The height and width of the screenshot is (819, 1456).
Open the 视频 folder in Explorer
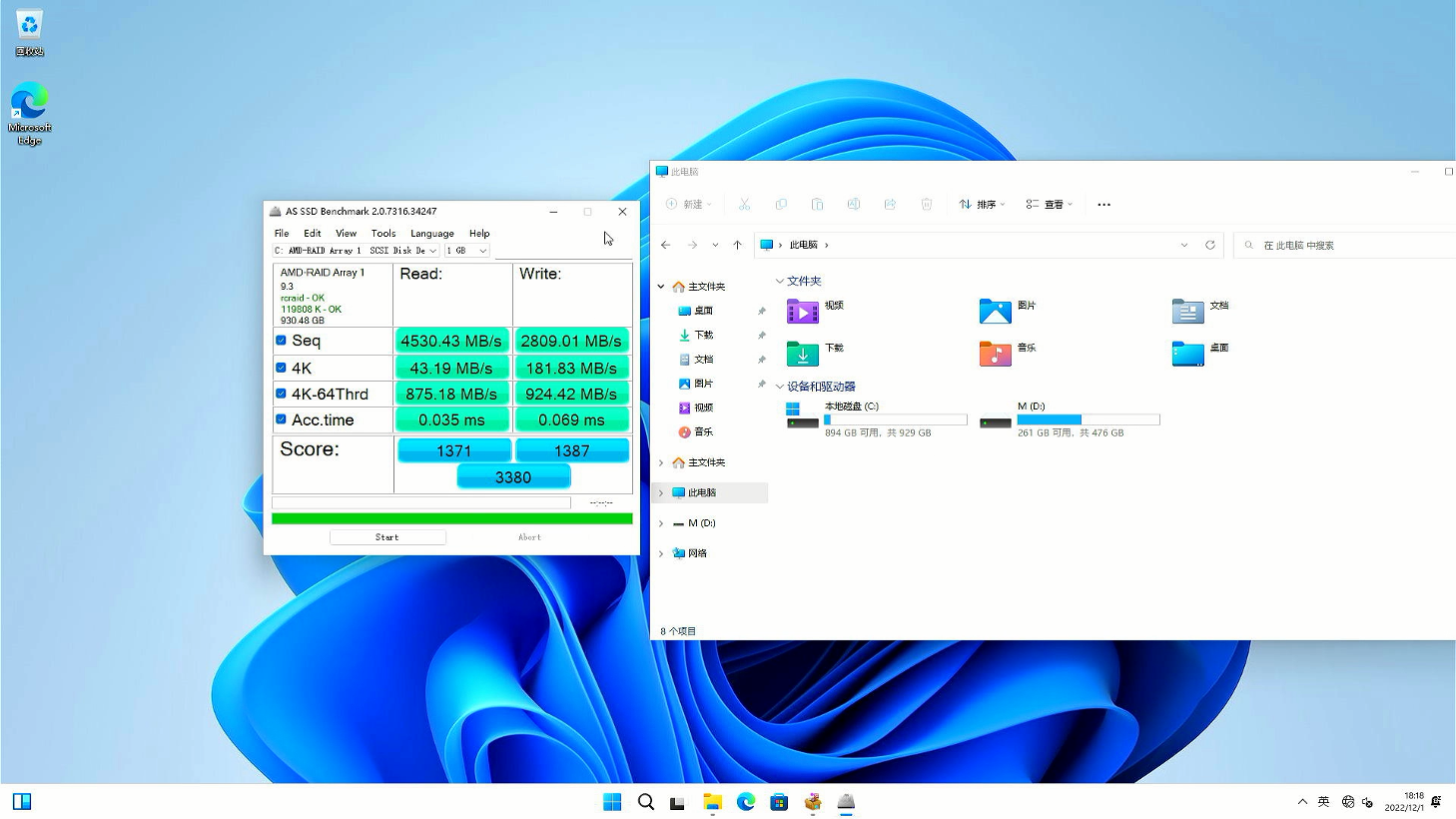[x=816, y=311]
